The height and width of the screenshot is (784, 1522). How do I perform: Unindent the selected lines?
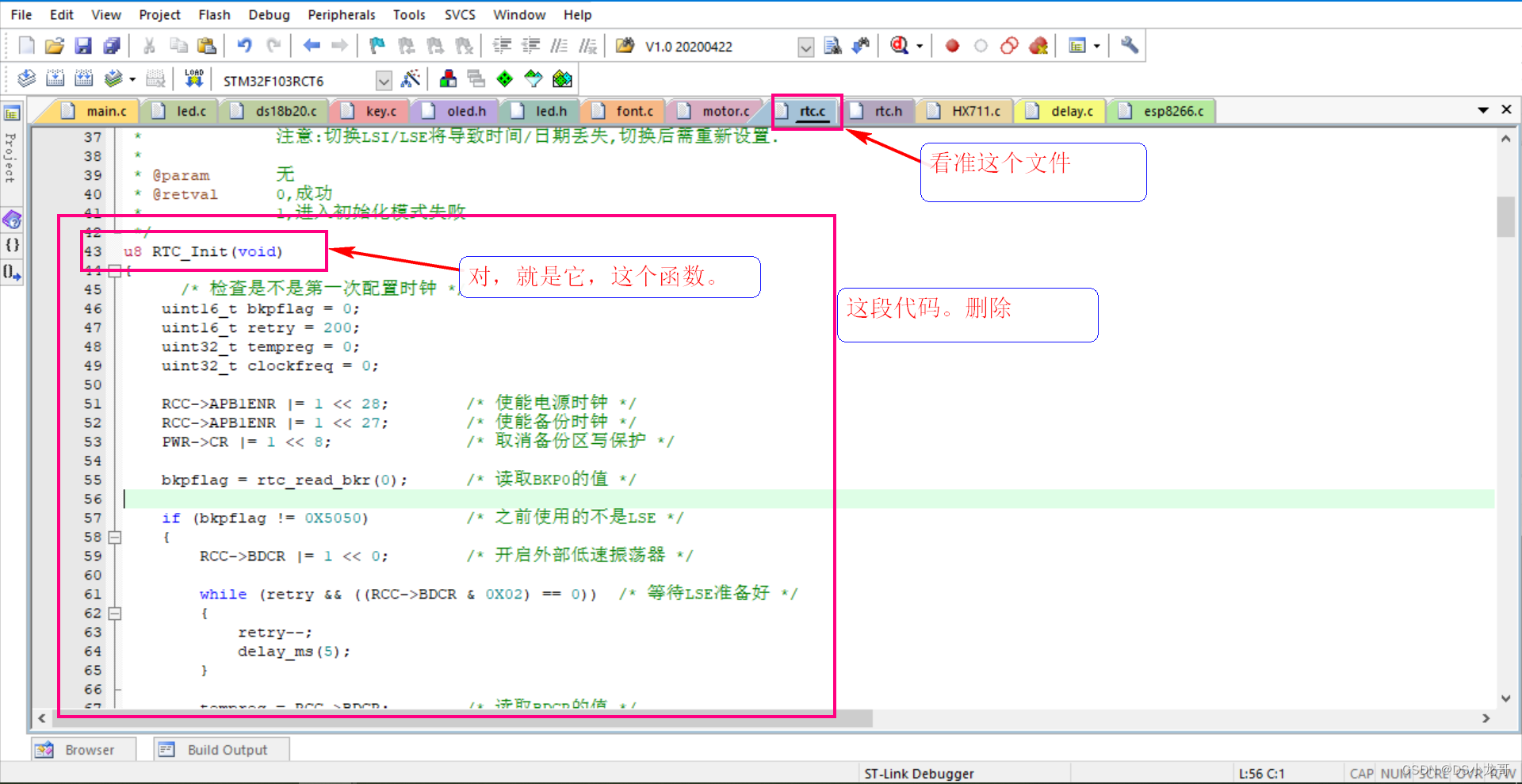click(x=530, y=46)
